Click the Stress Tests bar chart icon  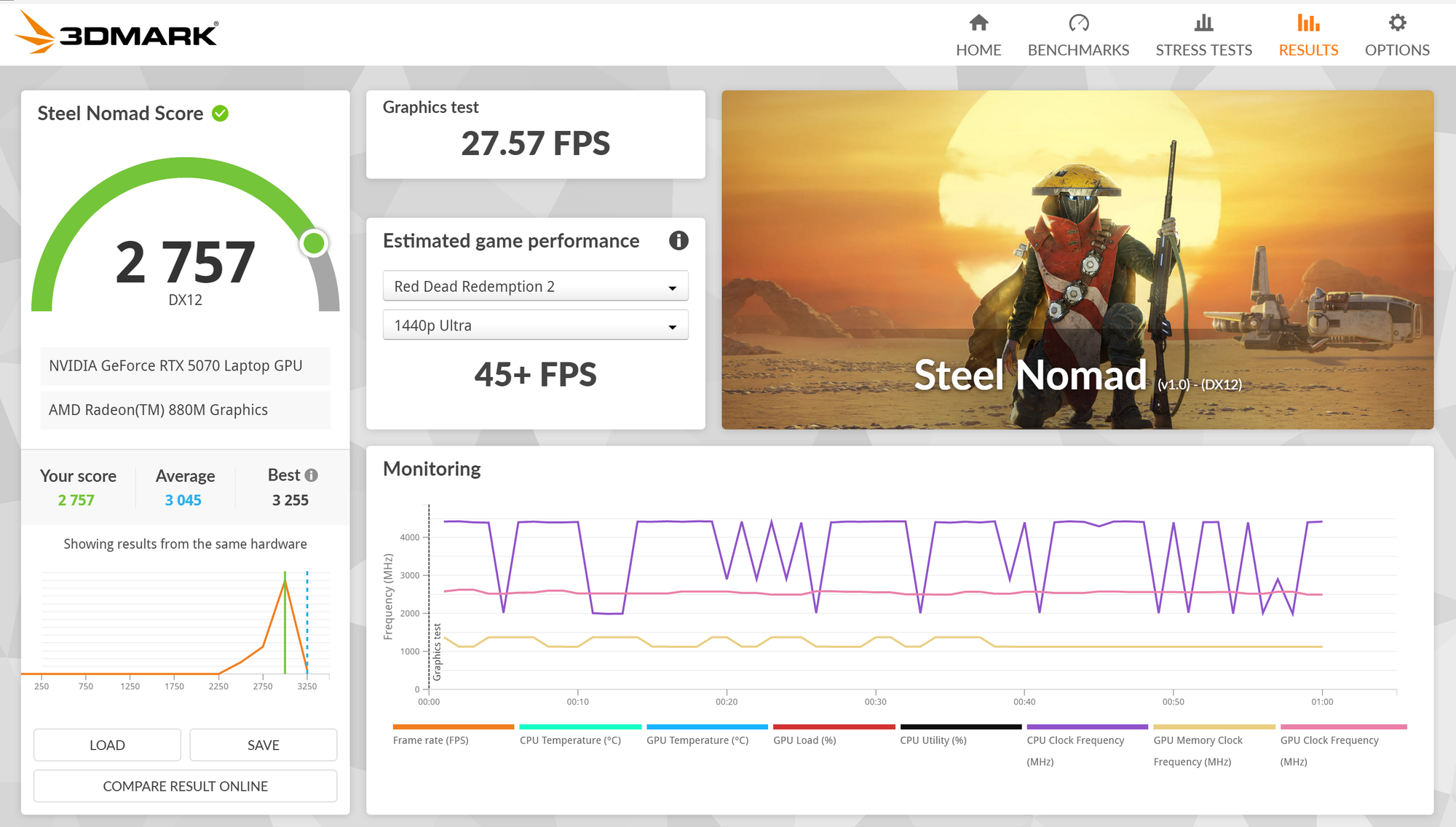click(1203, 23)
